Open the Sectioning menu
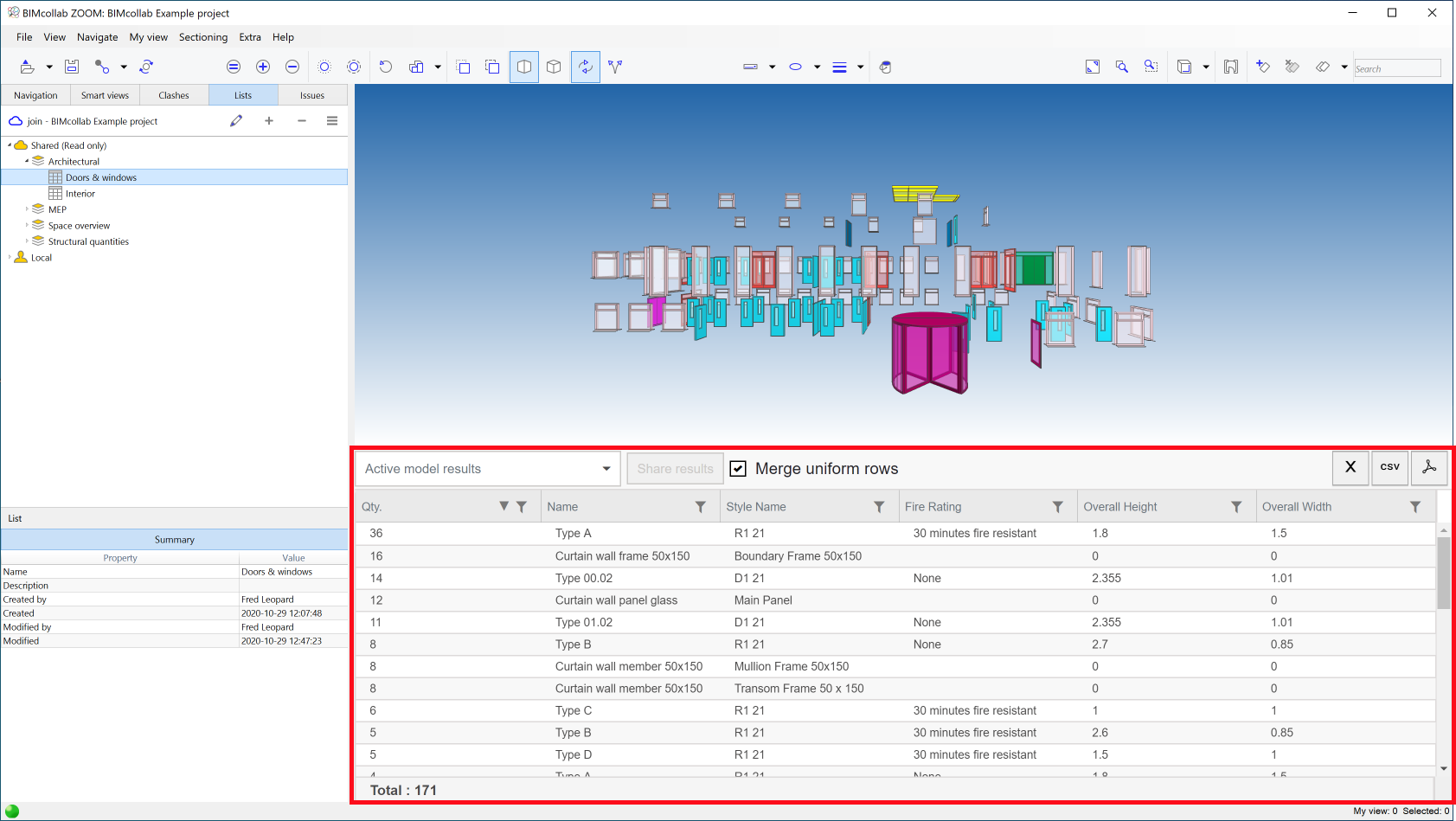 pyautogui.click(x=203, y=37)
